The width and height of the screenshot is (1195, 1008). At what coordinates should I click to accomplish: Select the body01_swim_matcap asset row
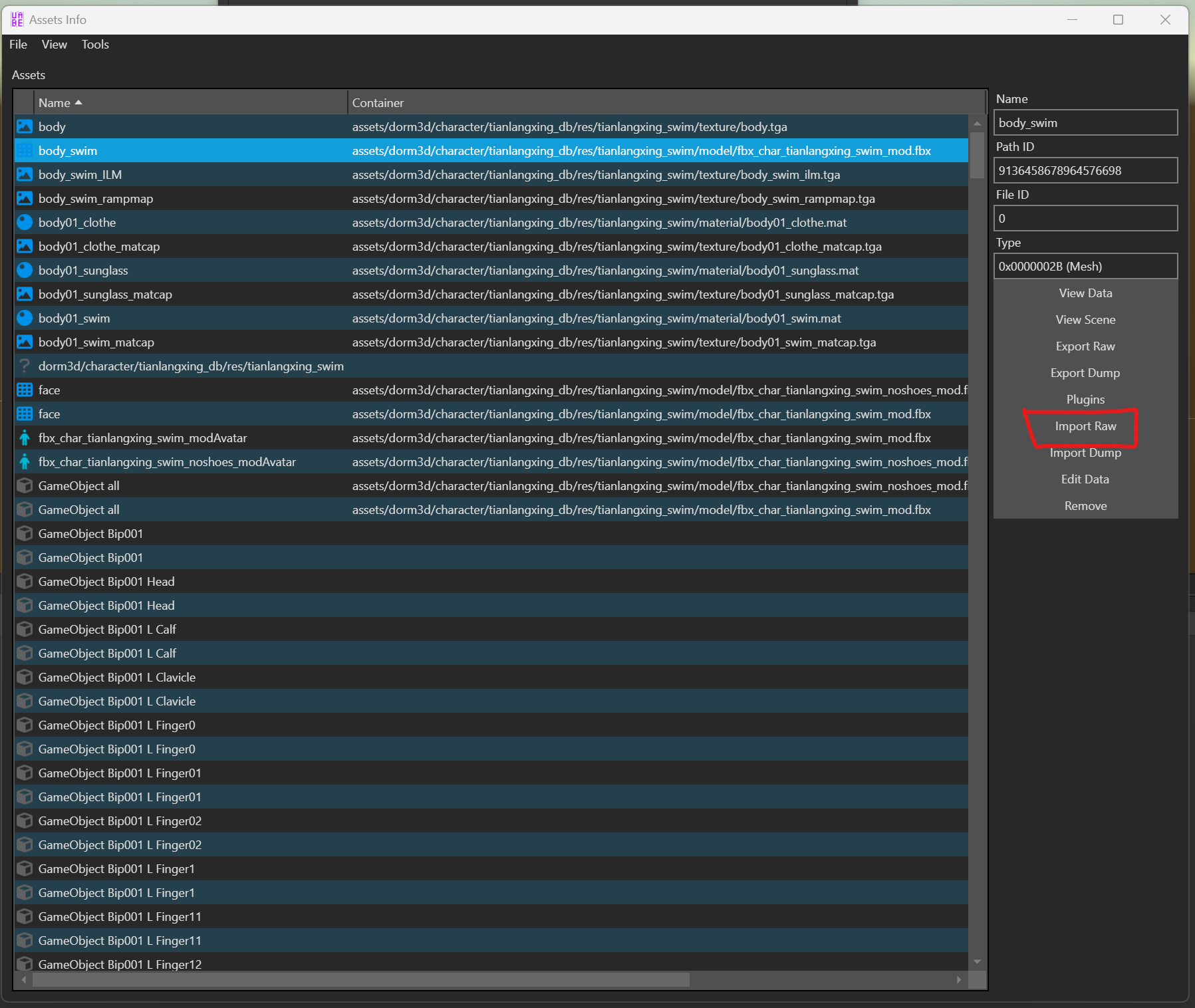96,342
